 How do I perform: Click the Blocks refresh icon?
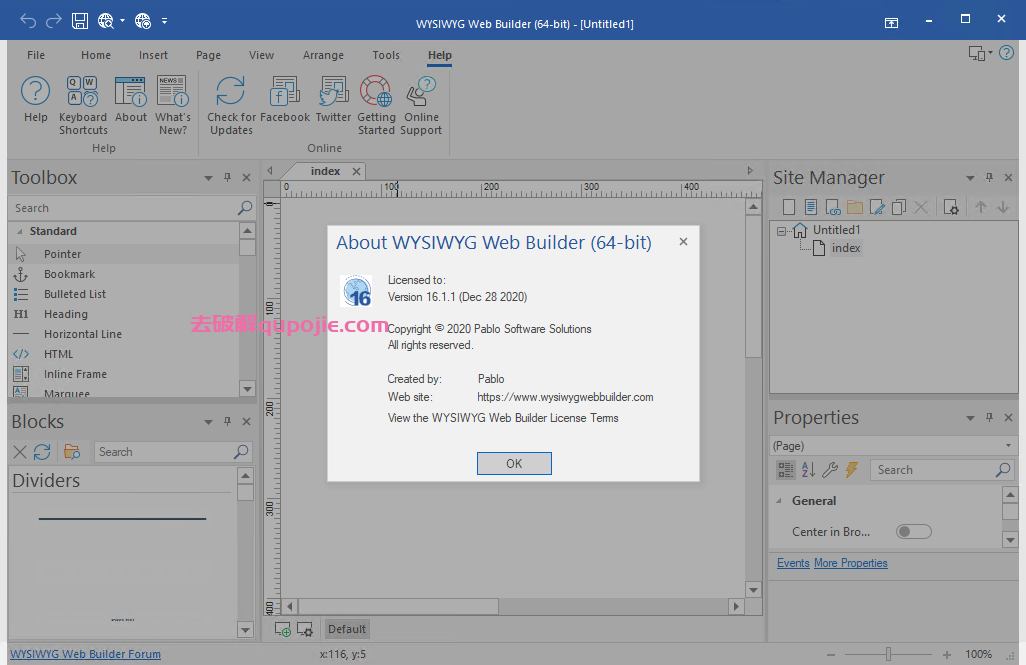point(42,452)
